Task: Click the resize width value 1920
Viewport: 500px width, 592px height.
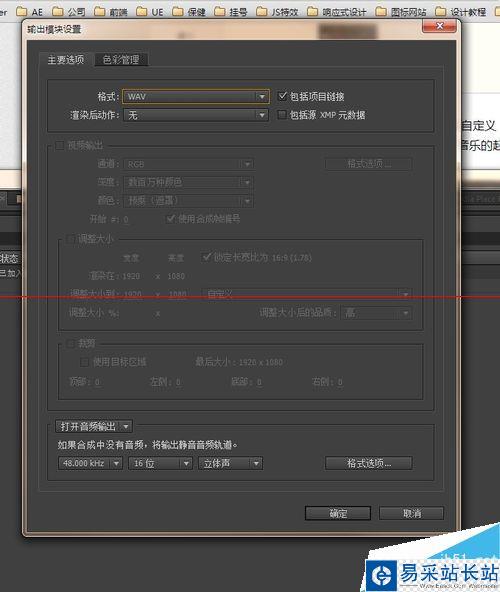Action: click(x=132, y=294)
